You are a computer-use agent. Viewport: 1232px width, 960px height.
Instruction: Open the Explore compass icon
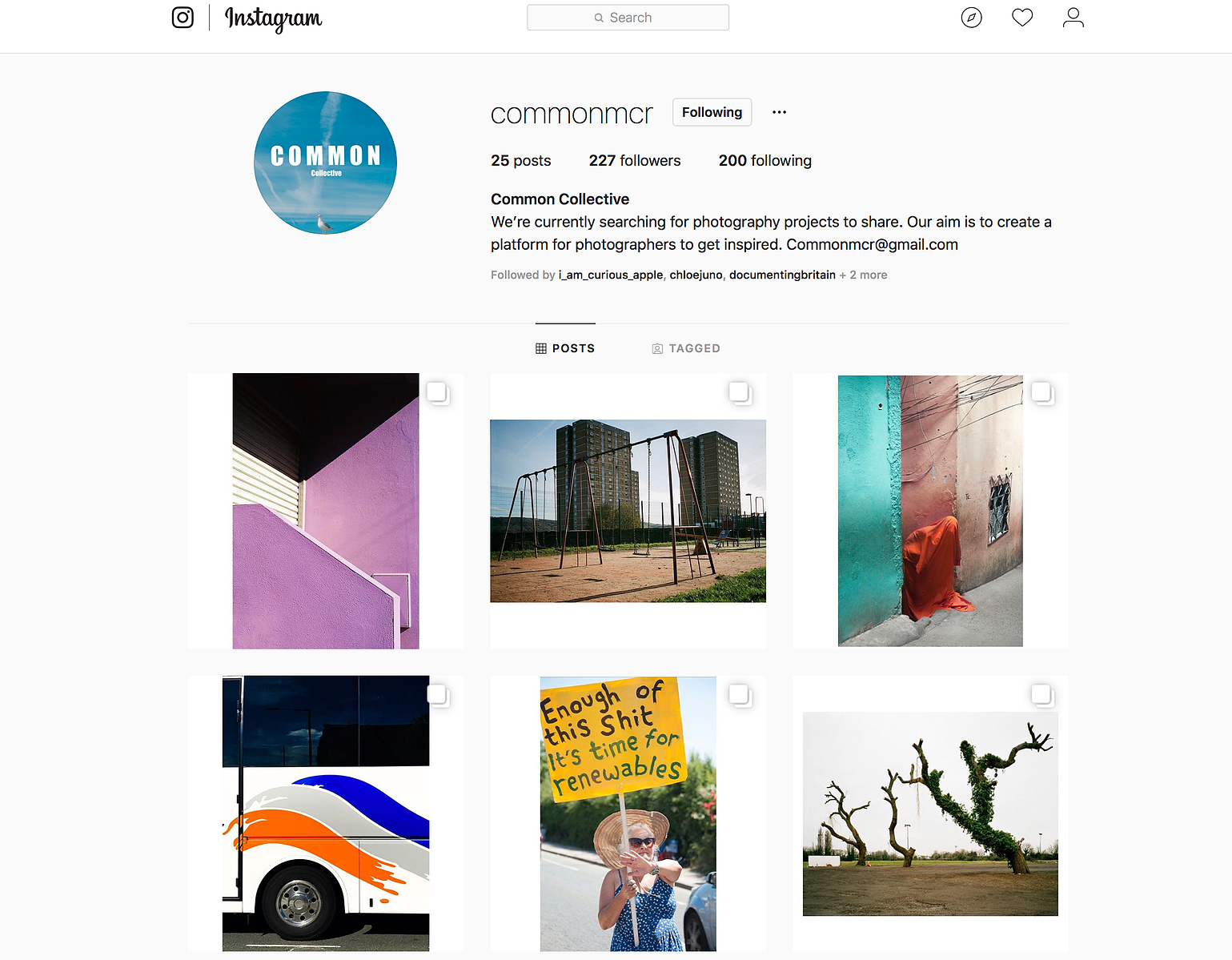coord(971,17)
